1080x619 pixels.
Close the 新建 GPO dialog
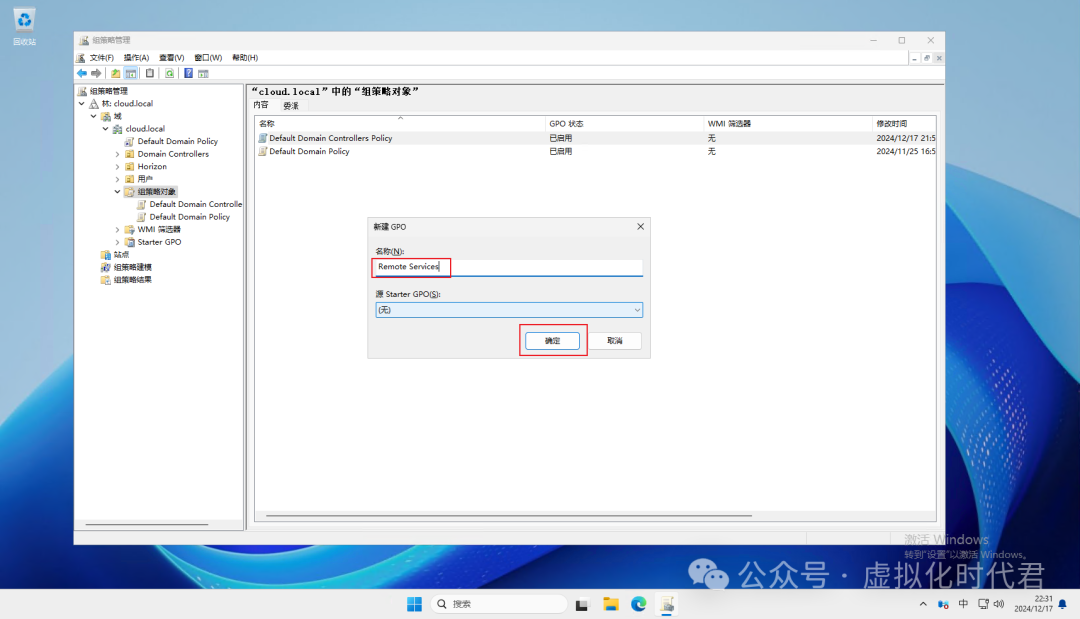point(640,227)
